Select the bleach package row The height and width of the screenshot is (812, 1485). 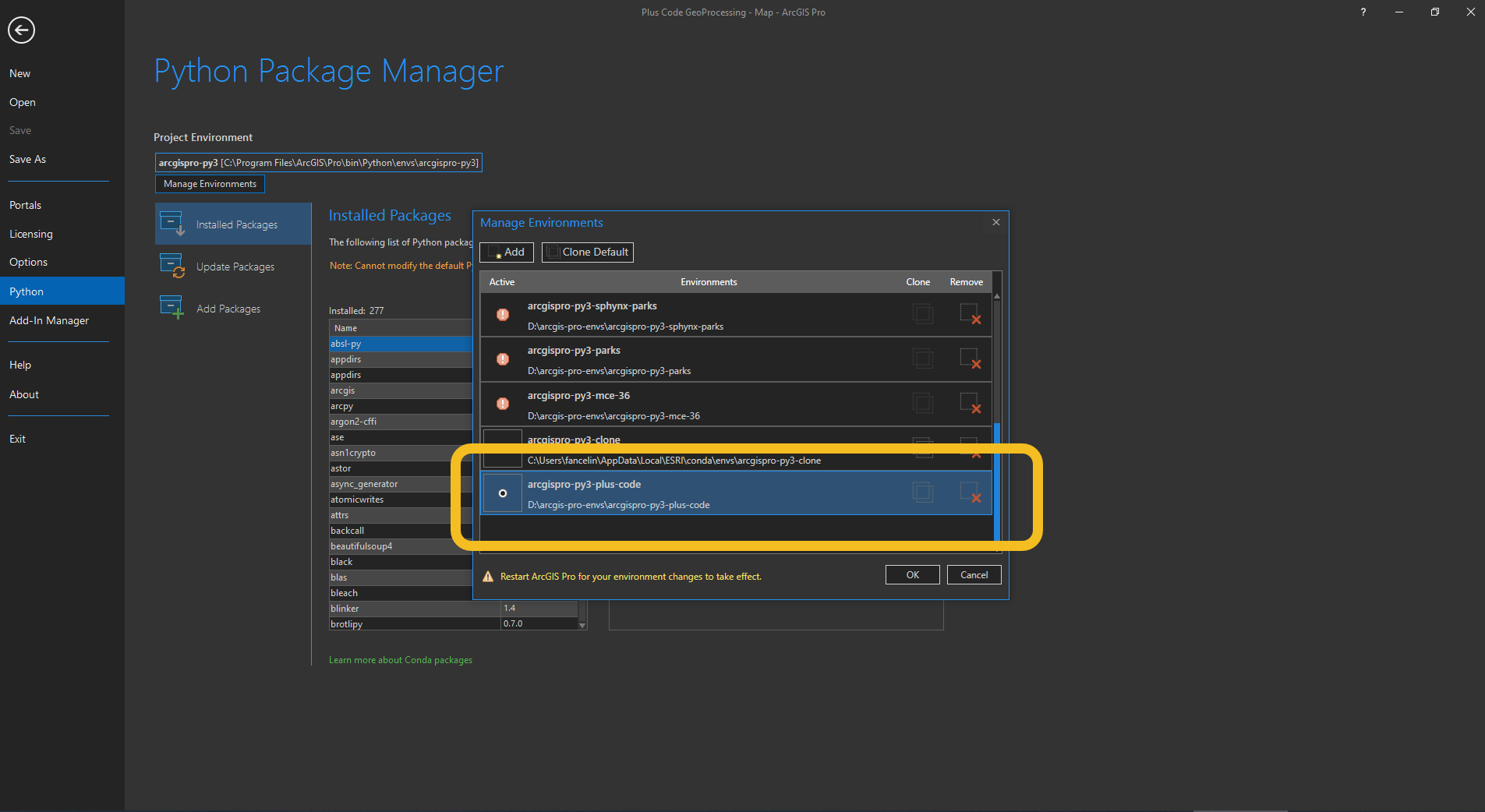[401, 593]
